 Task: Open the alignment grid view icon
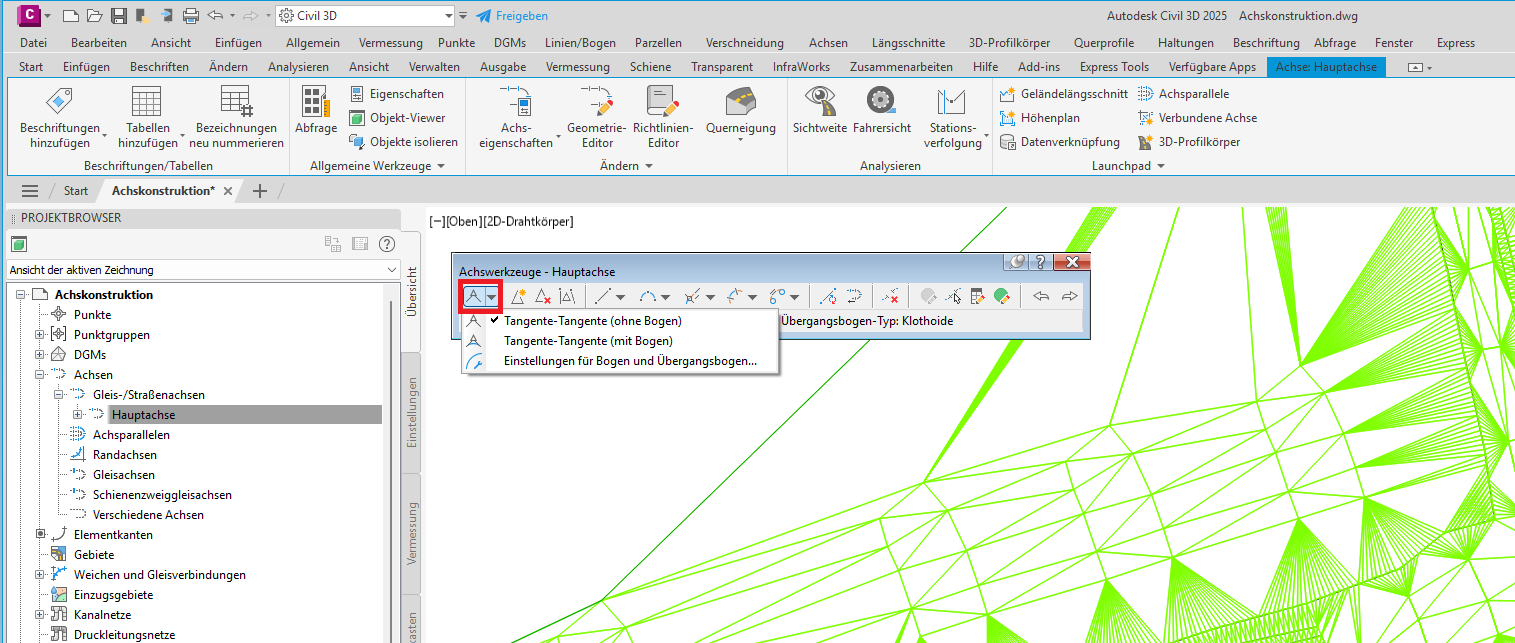[x=977, y=296]
